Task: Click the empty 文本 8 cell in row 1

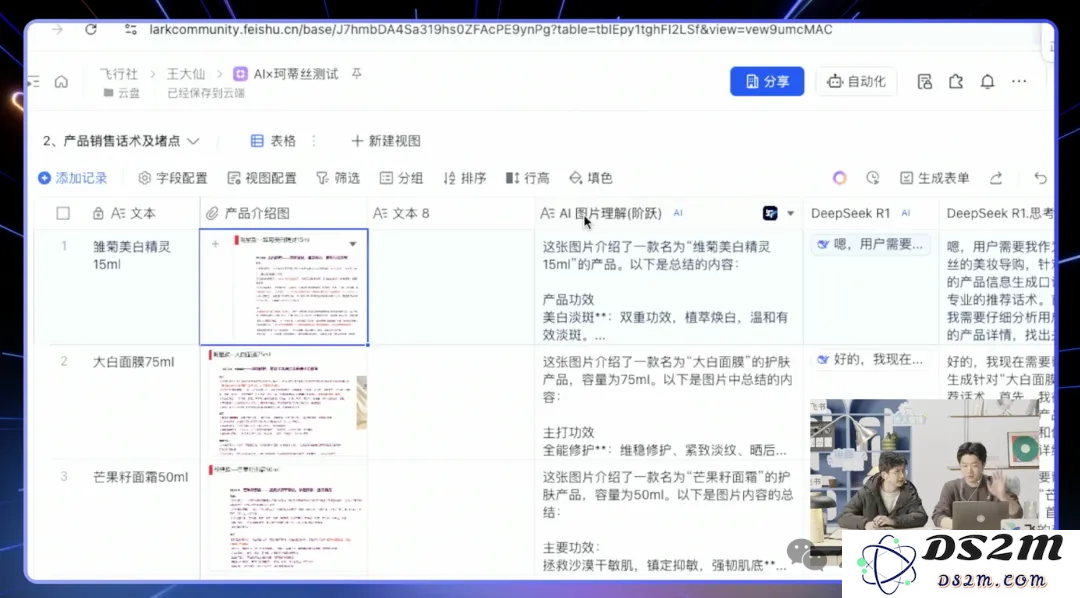Action: pos(450,287)
